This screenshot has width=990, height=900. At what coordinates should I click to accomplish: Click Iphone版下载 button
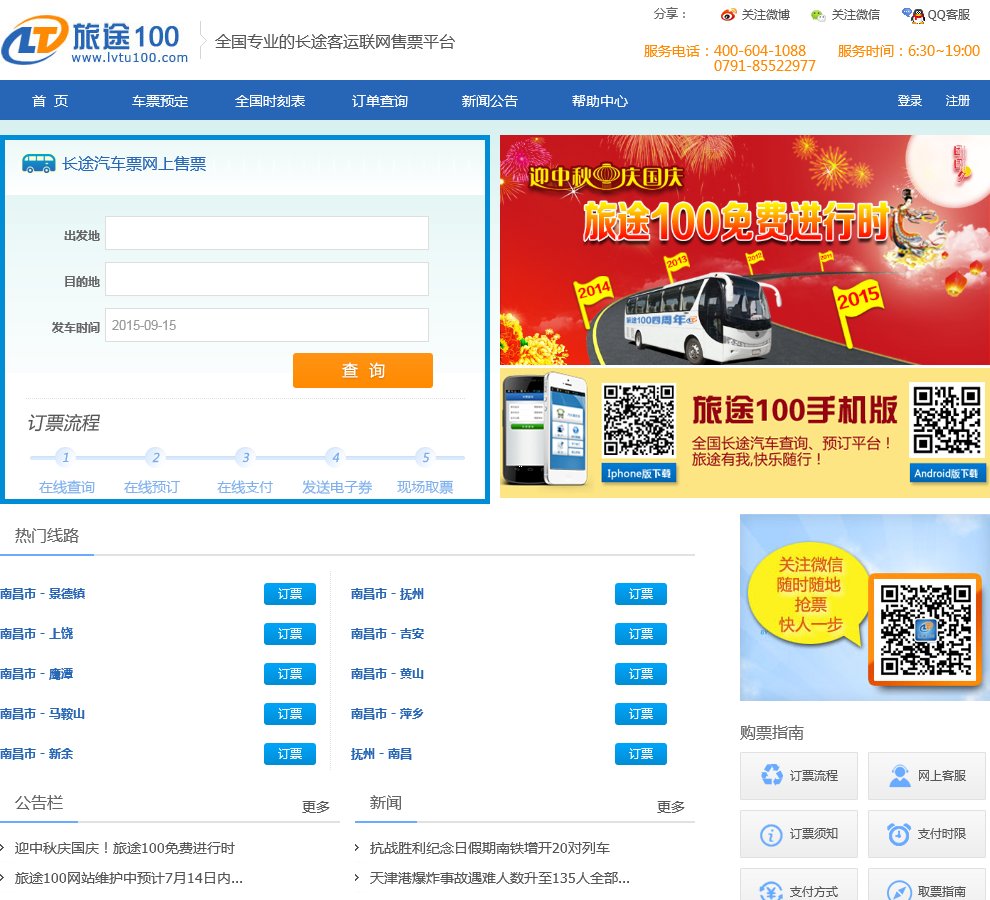638,473
